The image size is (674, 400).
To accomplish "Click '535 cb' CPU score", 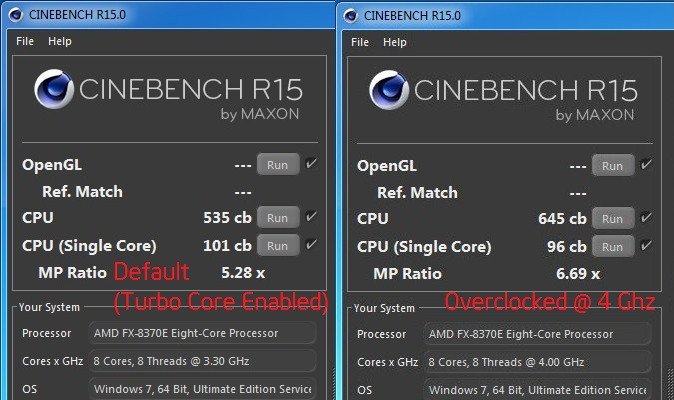I will 227,217.
